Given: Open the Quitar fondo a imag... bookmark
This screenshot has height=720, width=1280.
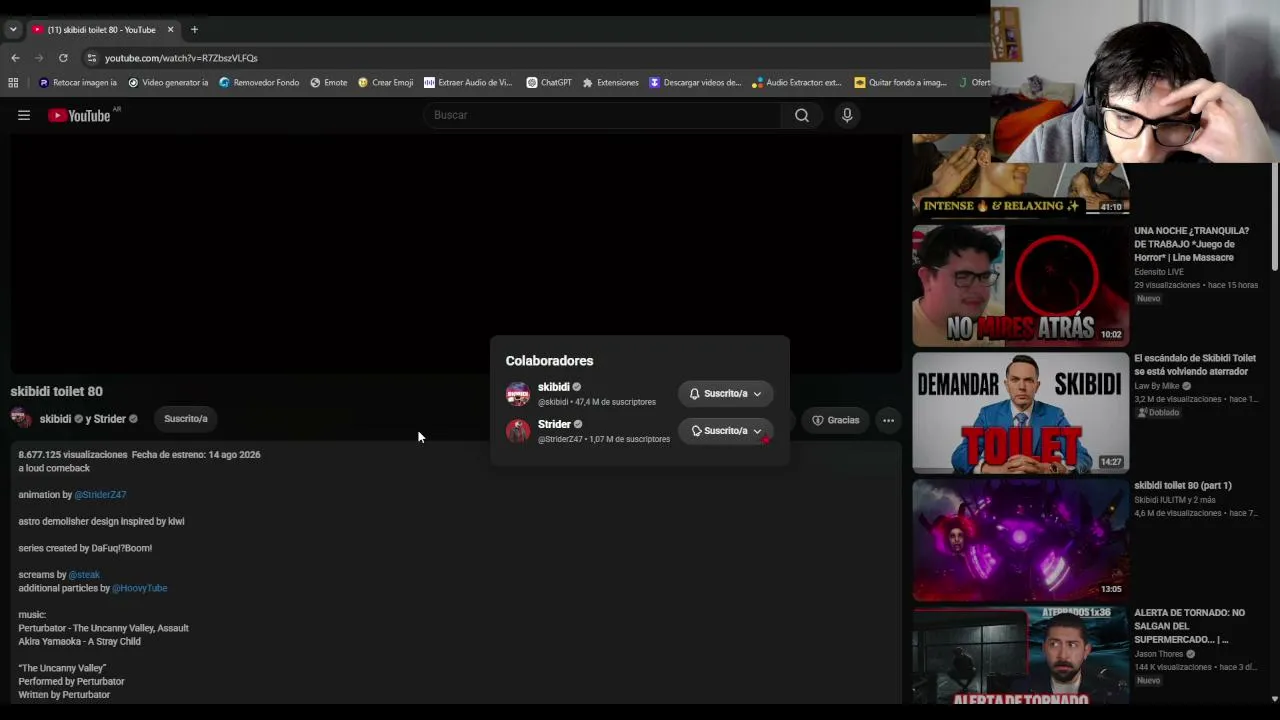Looking at the screenshot, I should click(900, 83).
